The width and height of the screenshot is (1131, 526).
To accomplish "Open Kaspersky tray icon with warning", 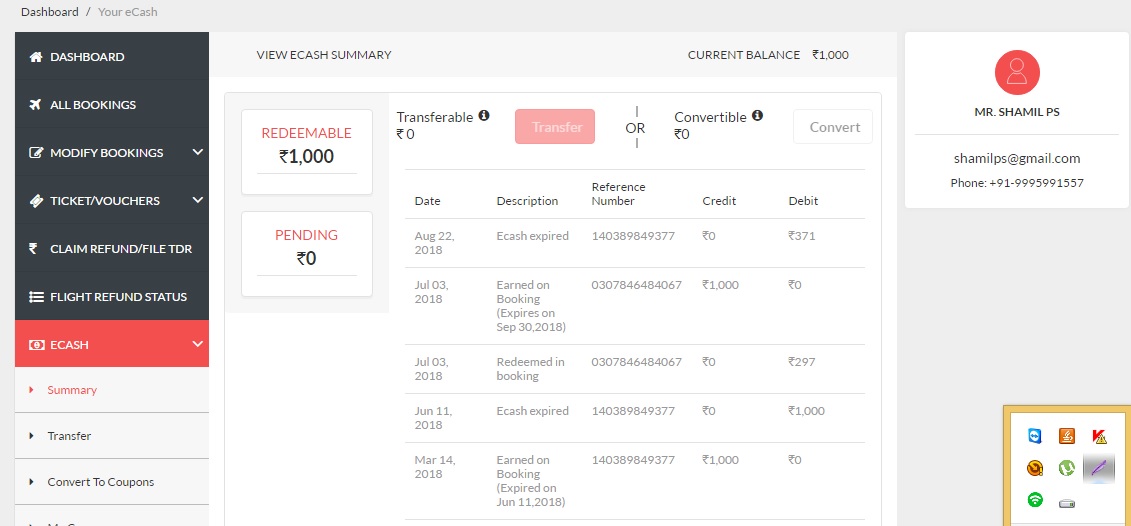I will [x=1099, y=436].
